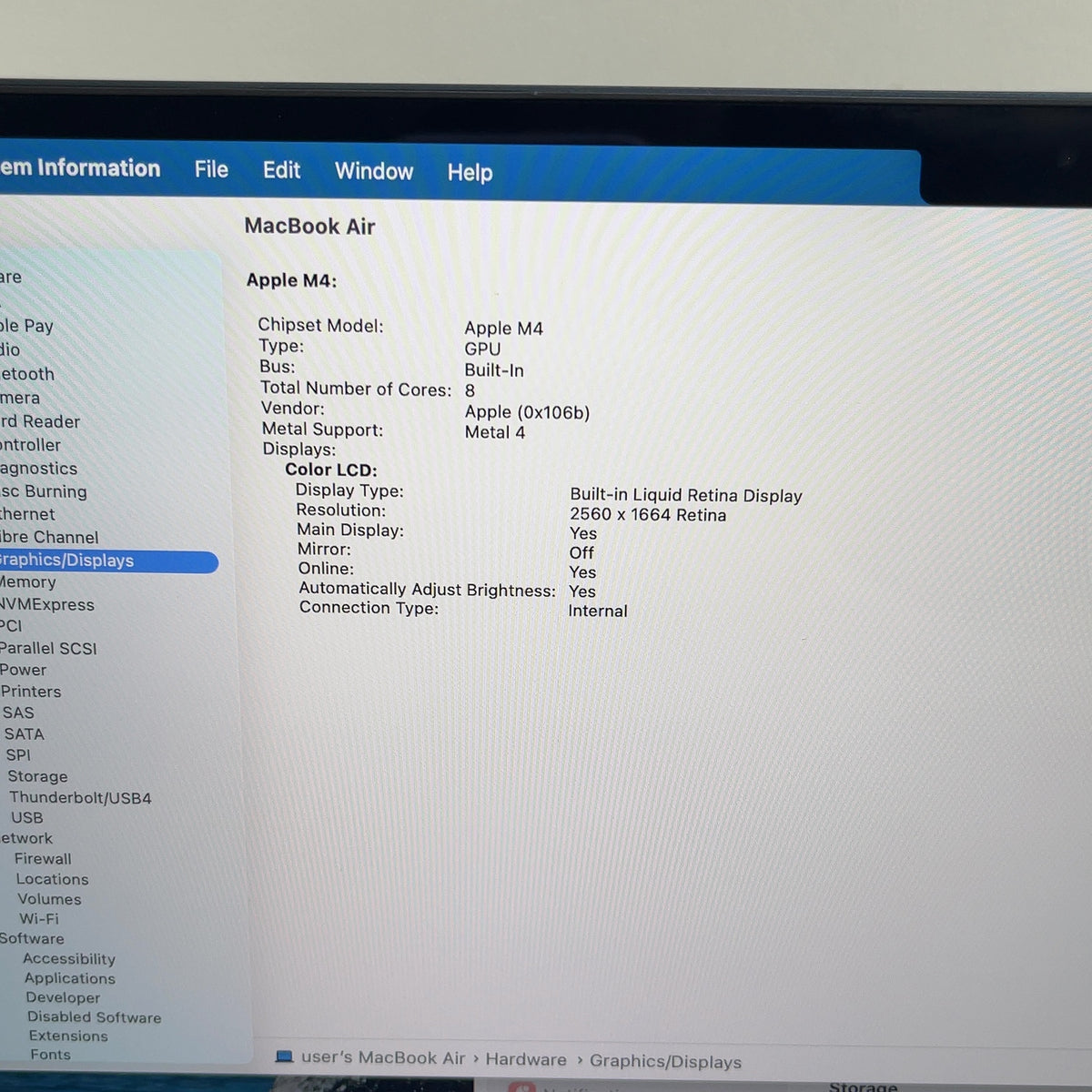This screenshot has width=1092, height=1092.
Task: Select Extensions in the sidebar
Action: (x=68, y=1036)
